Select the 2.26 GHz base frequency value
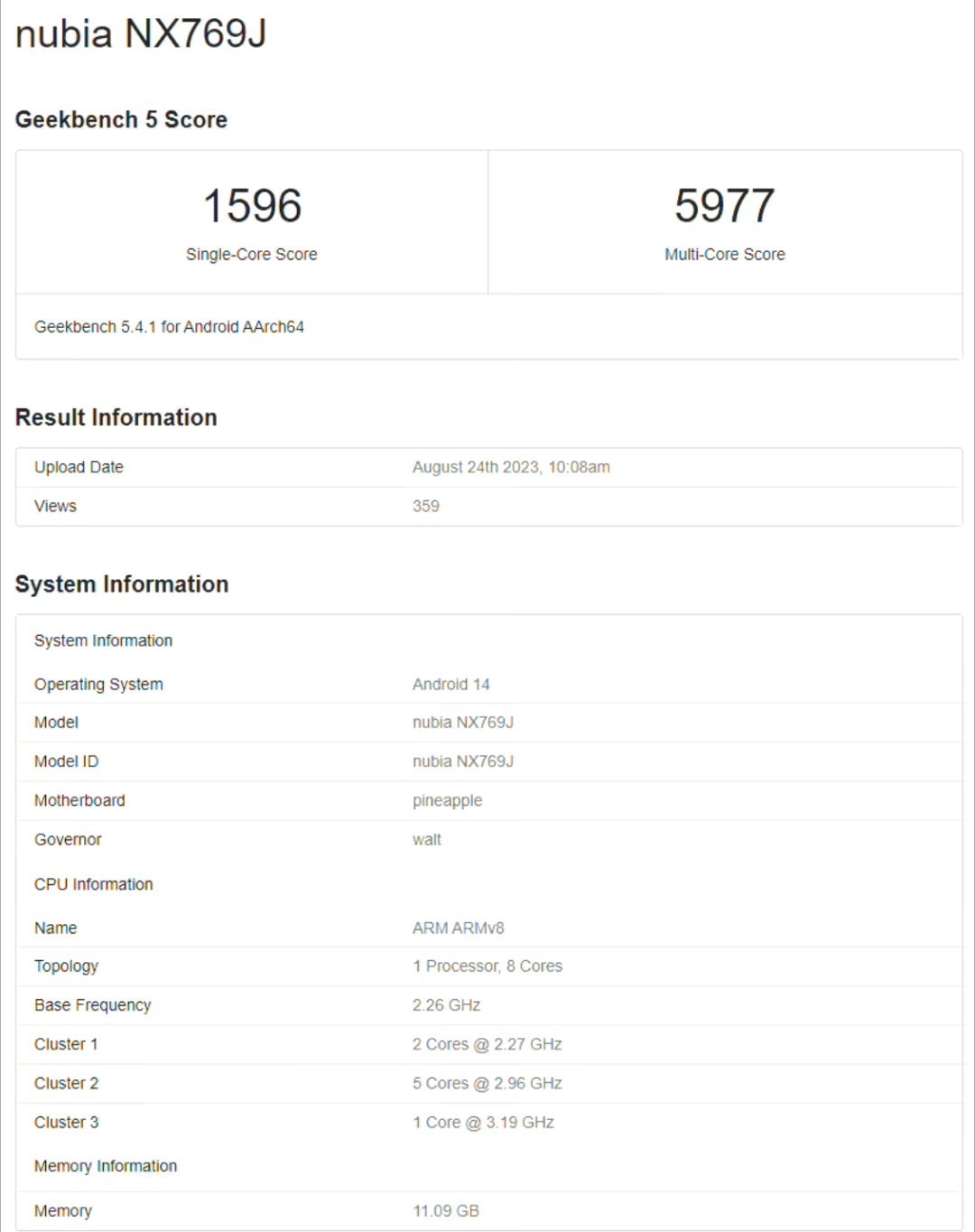This screenshot has height=1232, width=975. (x=447, y=1005)
